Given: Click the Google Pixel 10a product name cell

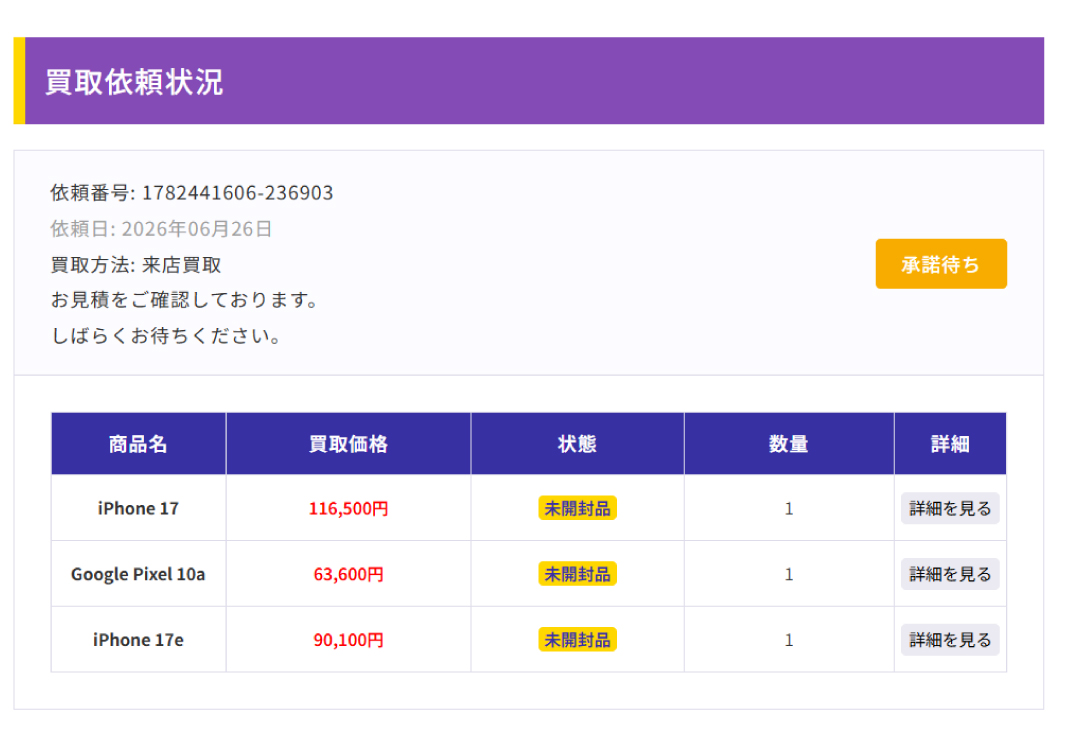Looking at the screenshot, I should coord(139,574).
